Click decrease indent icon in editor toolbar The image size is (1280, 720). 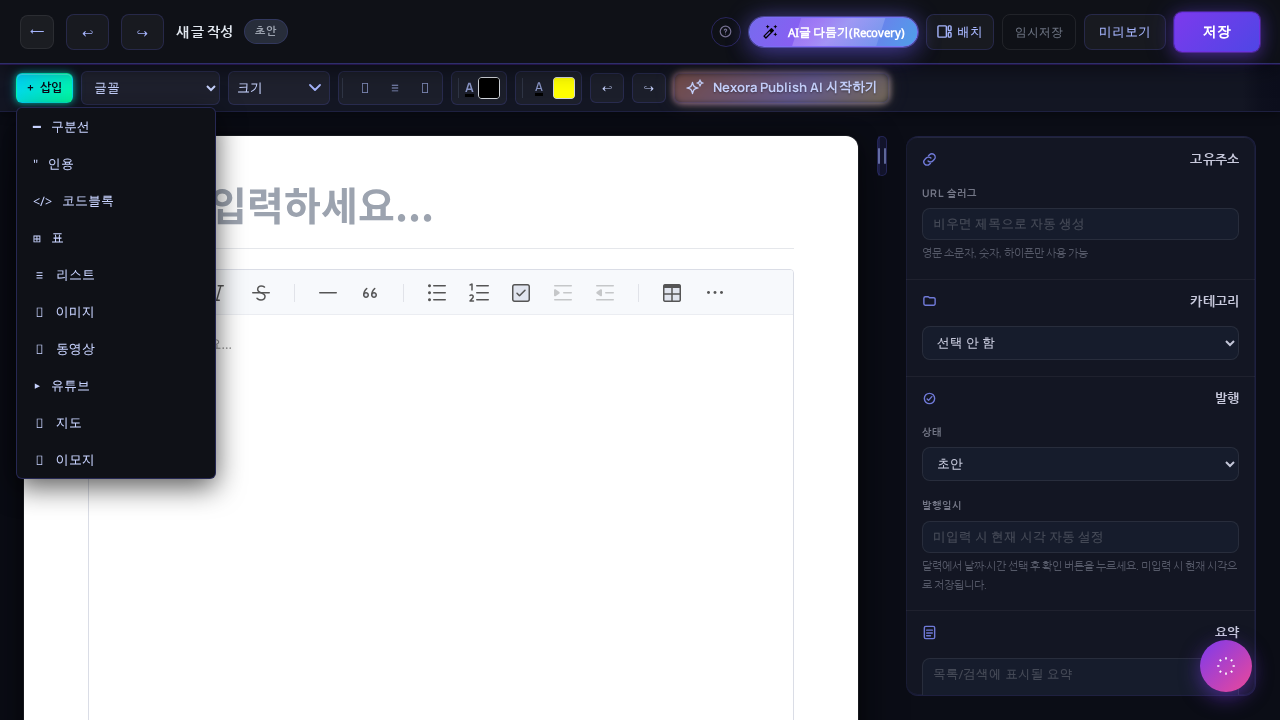[x=605, y=293]
